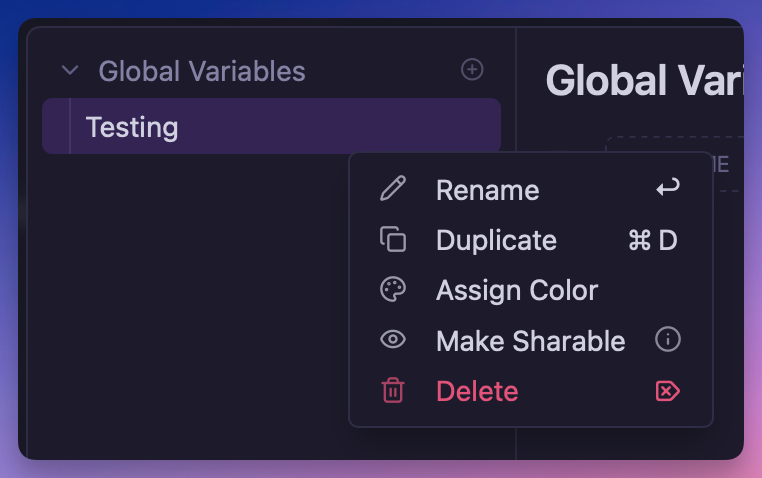Screen dimensions: 762x478
Task: Click the Global Variables heading in the main panel
Action: tap(644, 80)
